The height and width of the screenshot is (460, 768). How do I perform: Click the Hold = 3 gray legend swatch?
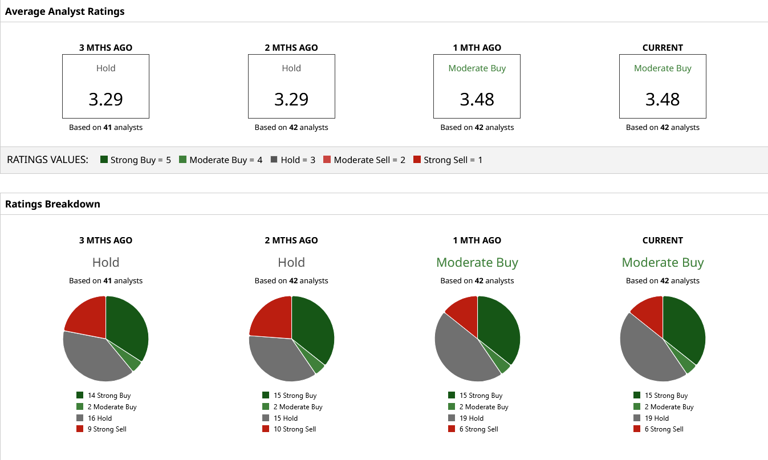coord(274,159)
